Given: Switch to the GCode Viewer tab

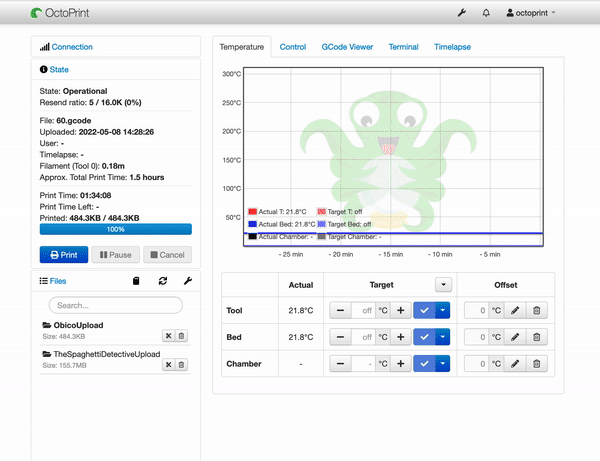Looking at the screenshot, I should click(347, 47).
